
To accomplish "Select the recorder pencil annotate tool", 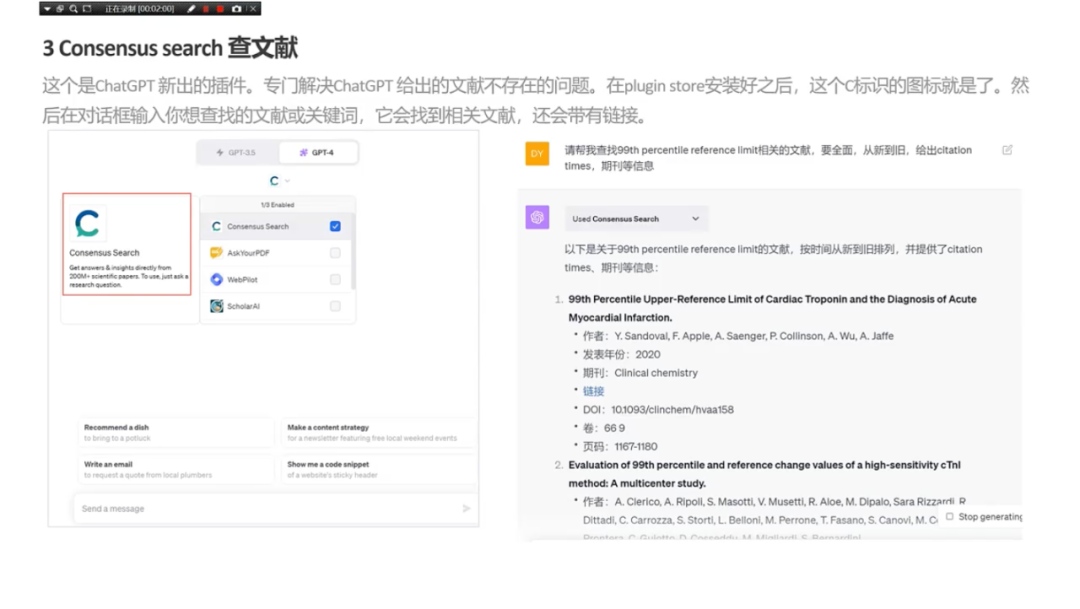I will [x=191, y=9].
